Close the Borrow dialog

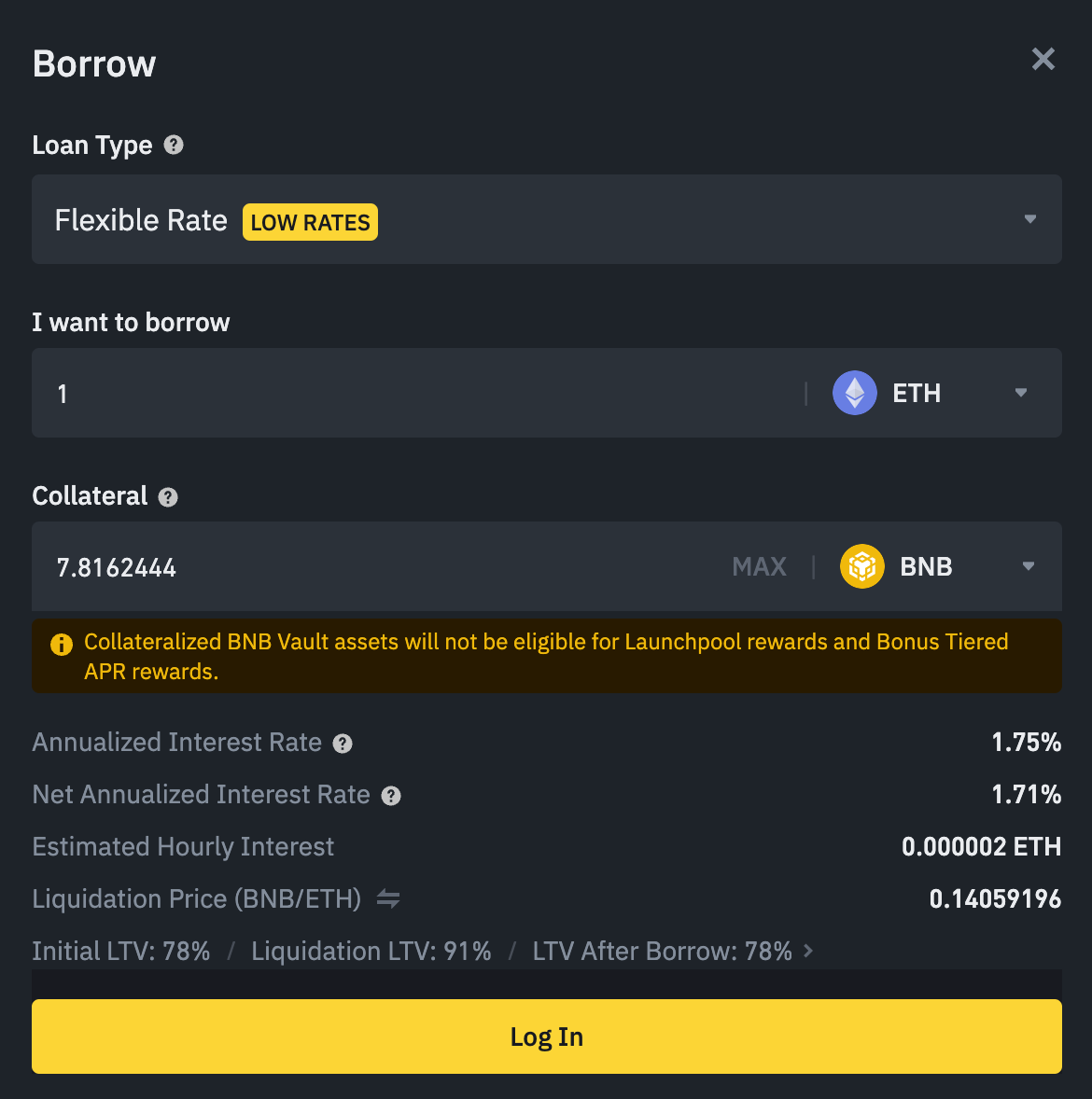pos(1043,60)
